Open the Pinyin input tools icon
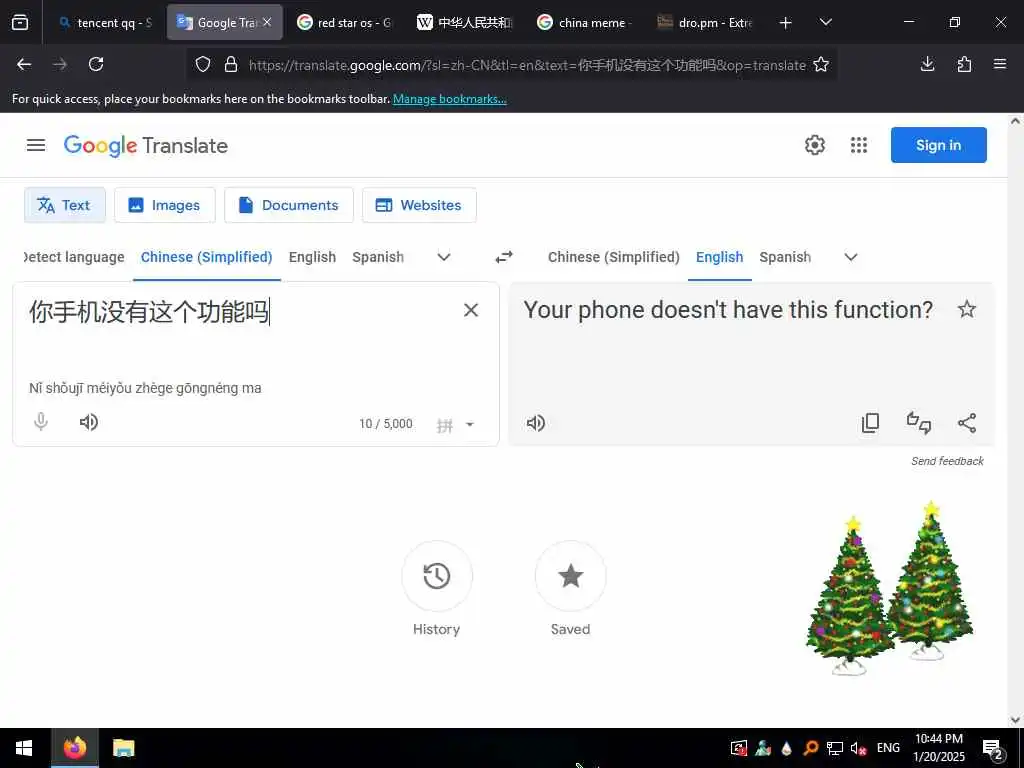The height and width of the screenshot is (768, 1024). tap(445, 425)
